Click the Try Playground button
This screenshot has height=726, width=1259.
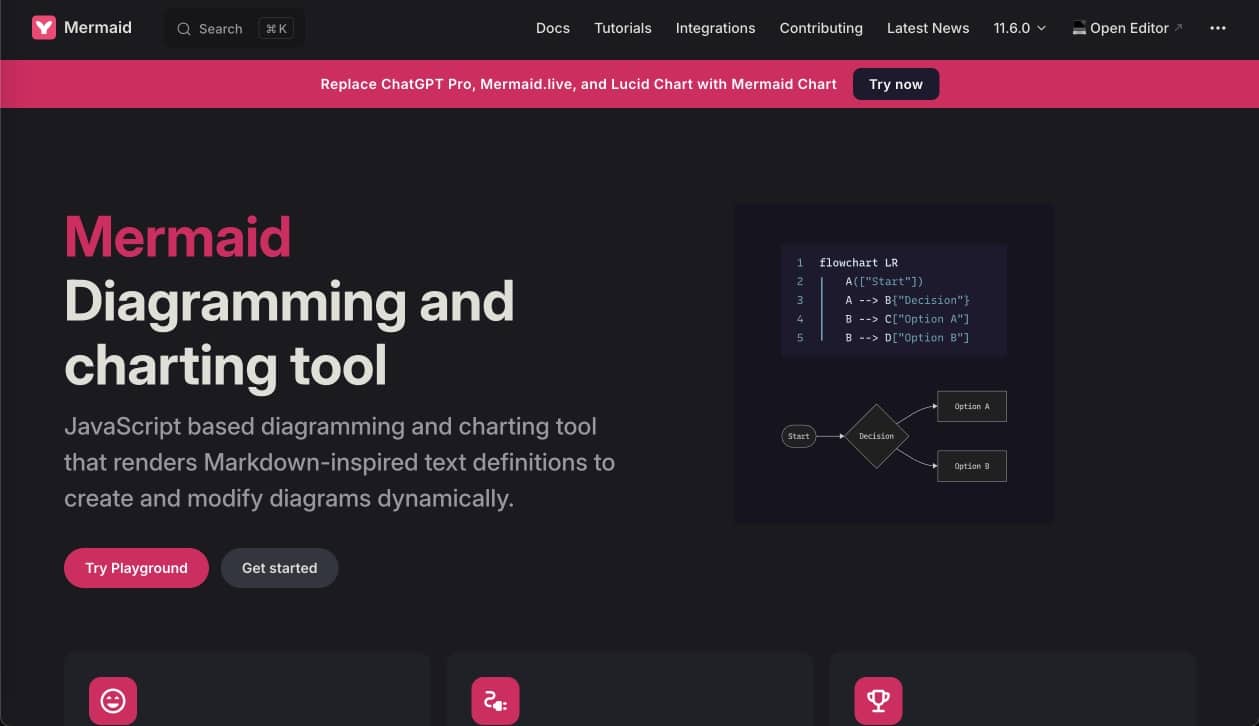coord(136,568)
